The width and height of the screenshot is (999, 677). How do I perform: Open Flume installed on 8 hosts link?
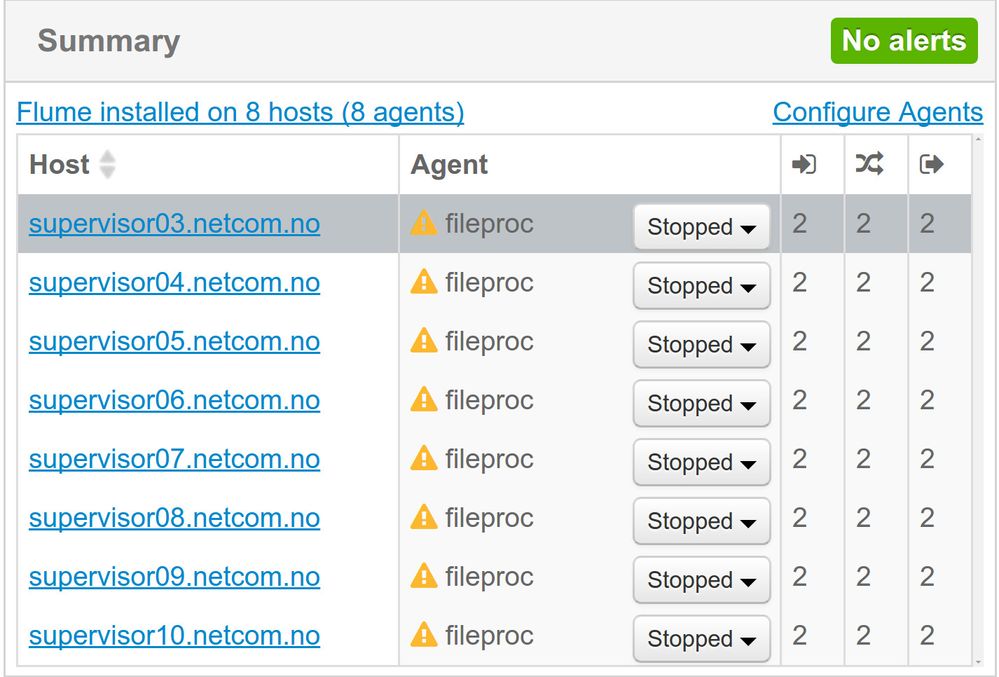[x=240, y=113]
